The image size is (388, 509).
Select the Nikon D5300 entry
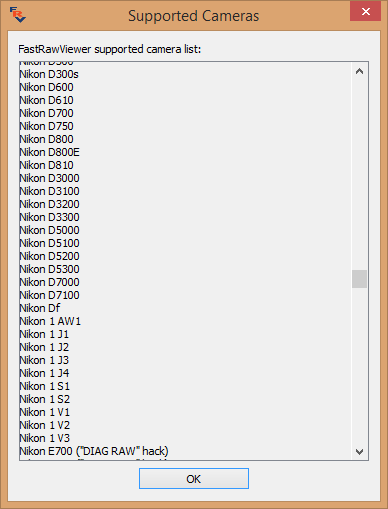pos(49,269)
